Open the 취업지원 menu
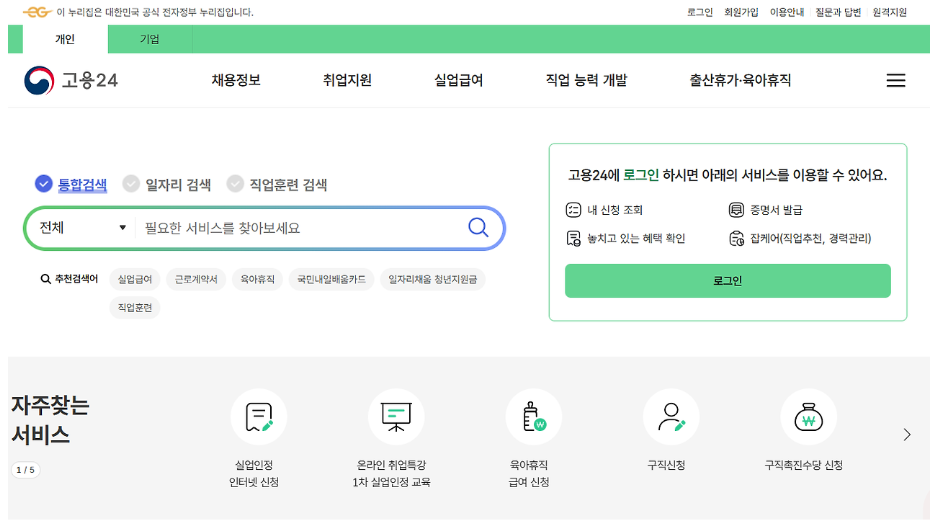Image resolution: width=939 pixels, height=527 pixels. pyautogui.click(x=347, y=80)
